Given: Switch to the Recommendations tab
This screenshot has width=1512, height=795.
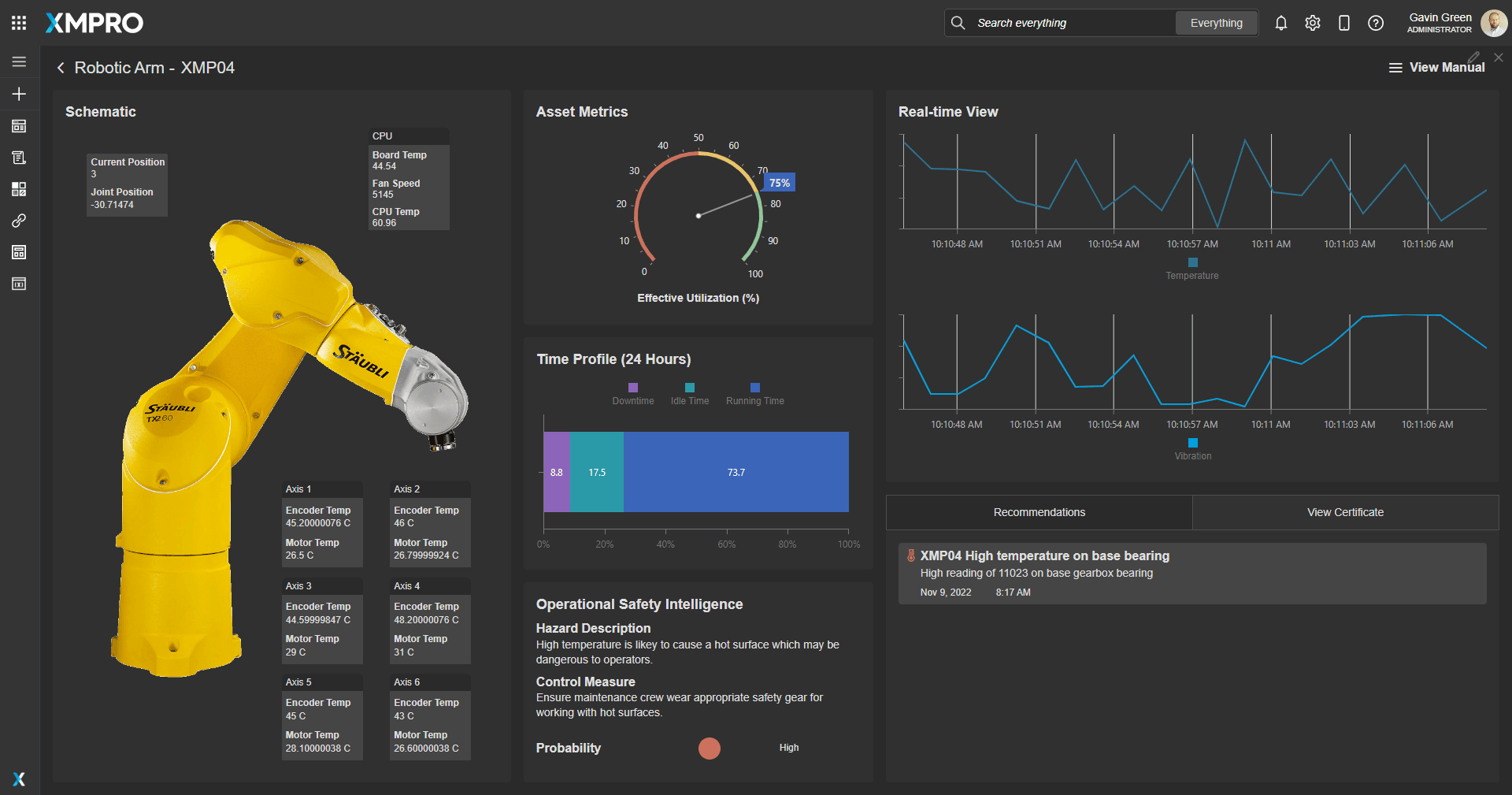Looking at the screenshot, I should [x=1039, y=512].
